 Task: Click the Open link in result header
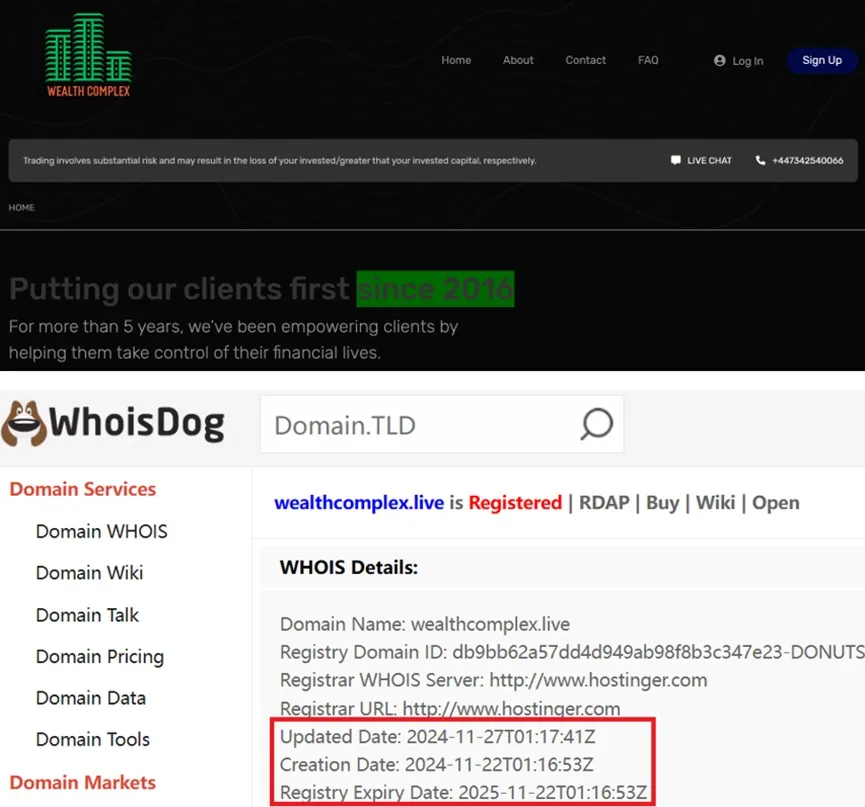[x=776, y=503]
